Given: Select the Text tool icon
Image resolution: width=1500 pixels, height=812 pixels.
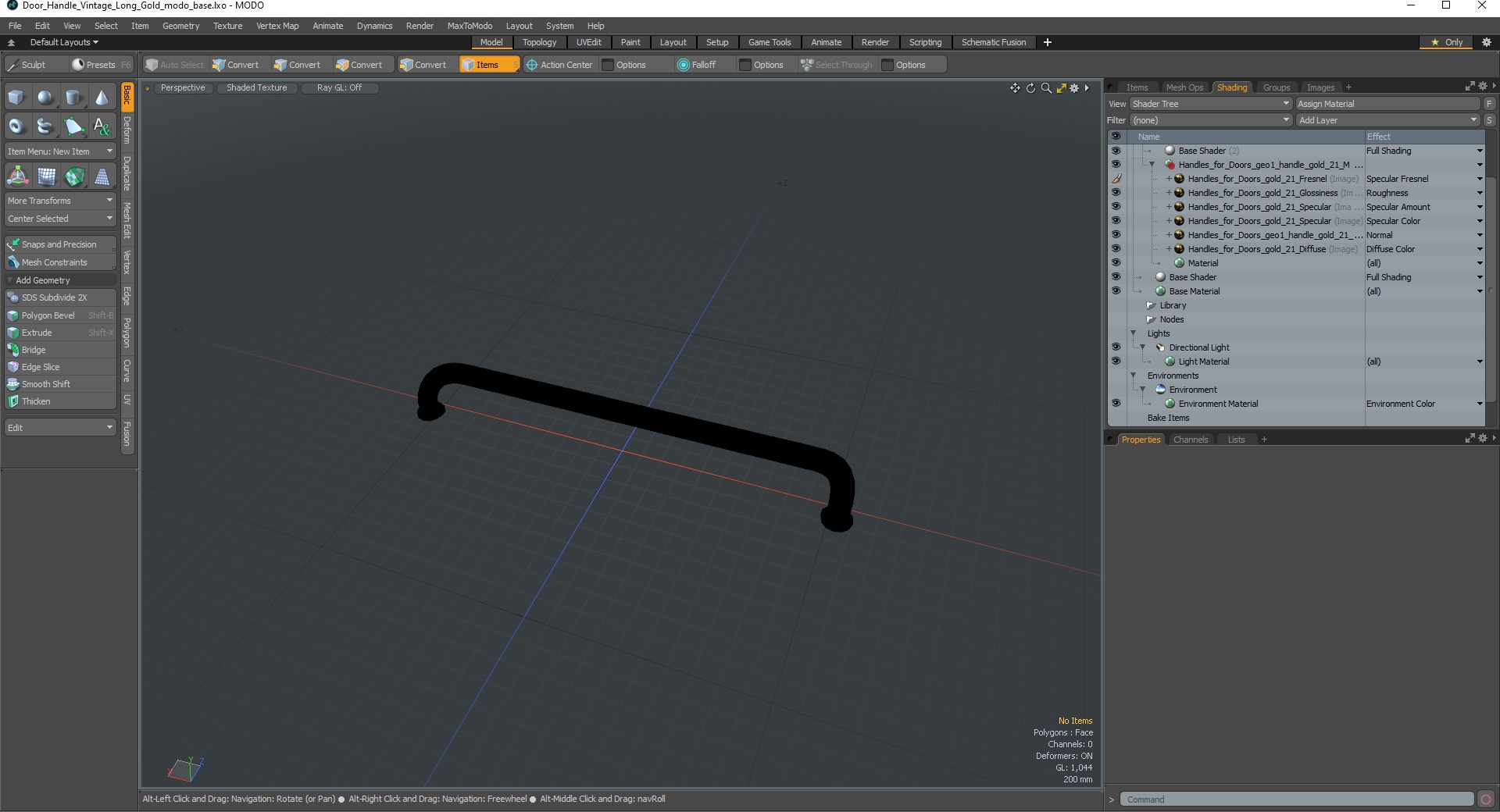Looking at the screenshot, I should (x=102, y=126).
